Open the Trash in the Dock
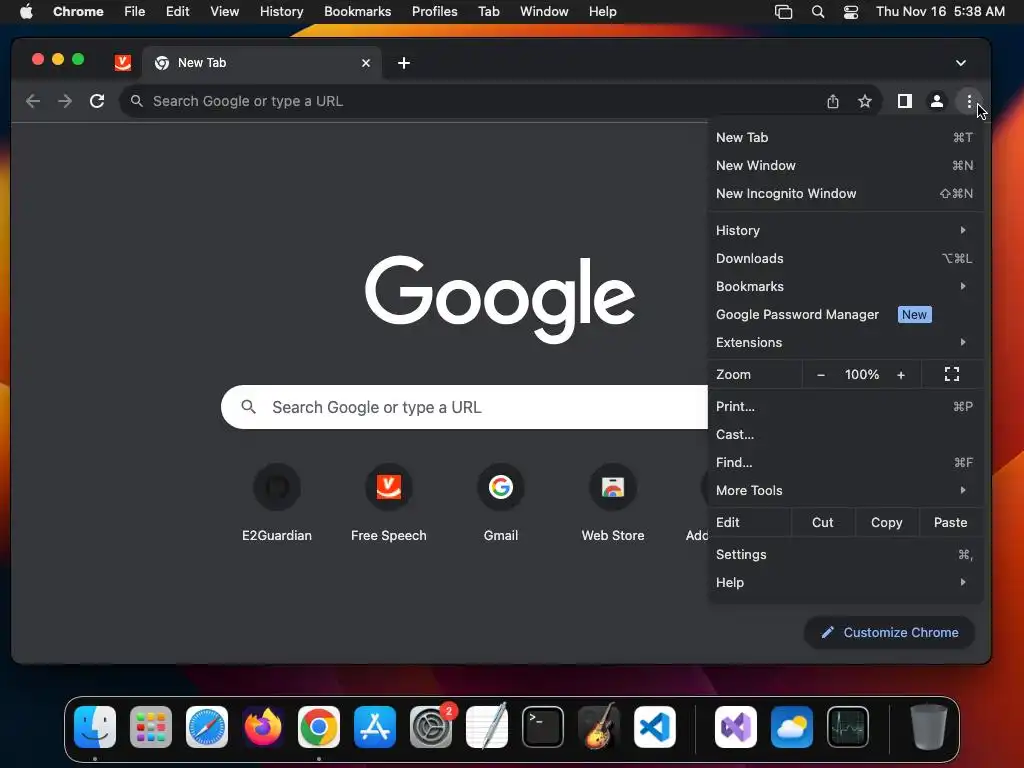Screen dimensions: 1024x768 pos(929,727)
